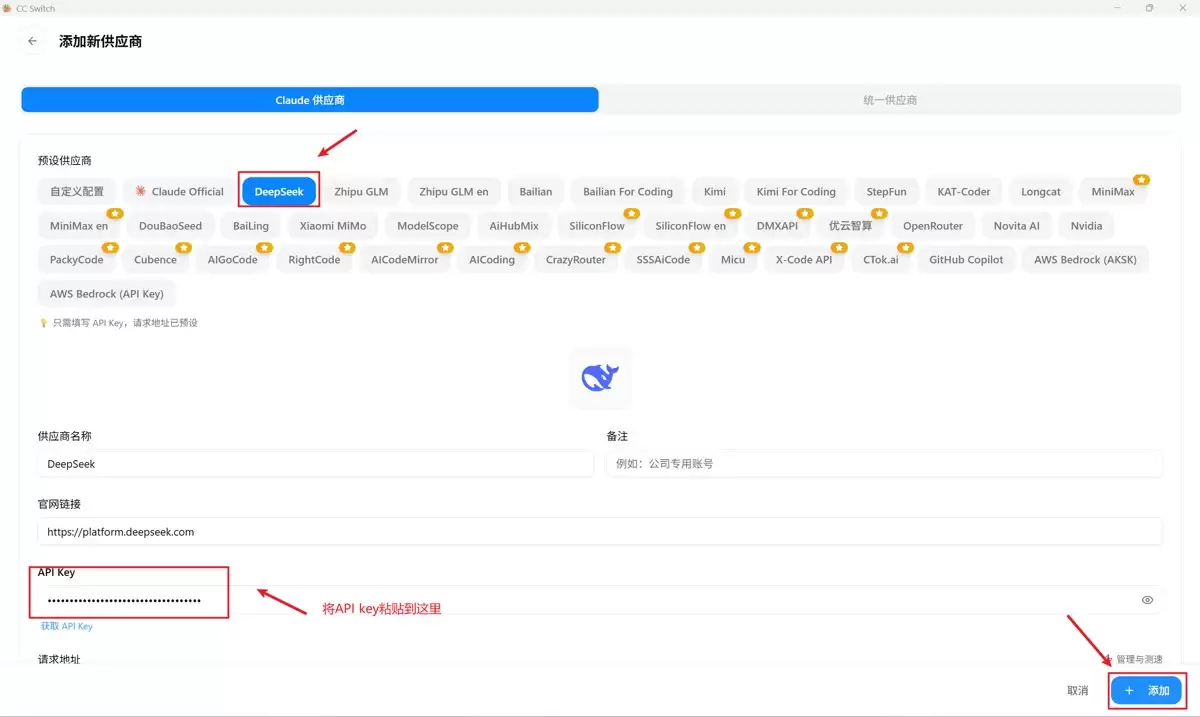Screen dimensions: 1200x717
Task: Go back with the arrow icon
Action: pyautogui.click(x=33, y=41)
